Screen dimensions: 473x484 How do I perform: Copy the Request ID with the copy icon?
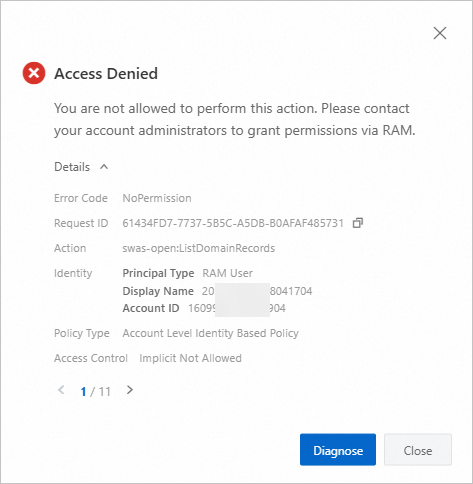(358, 223)
